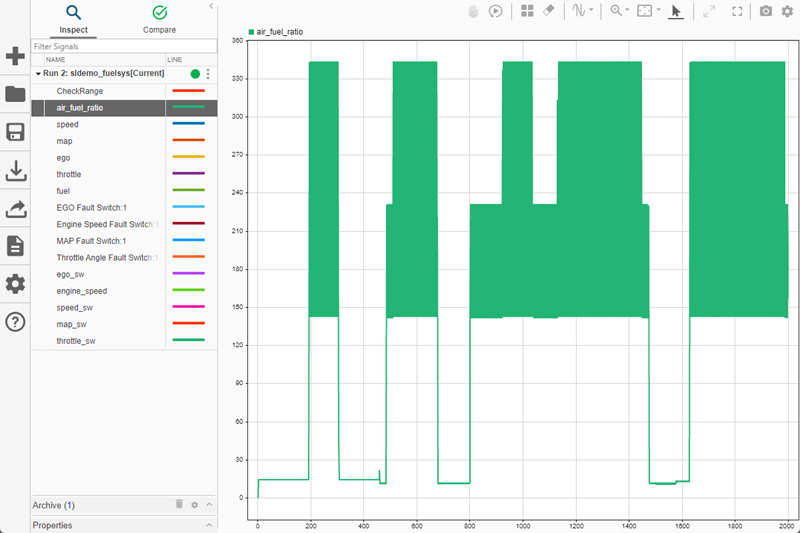Toggle the Run 2 green status circle
The height and width of the screenshot is (533, 800).
tap(195, 74)
